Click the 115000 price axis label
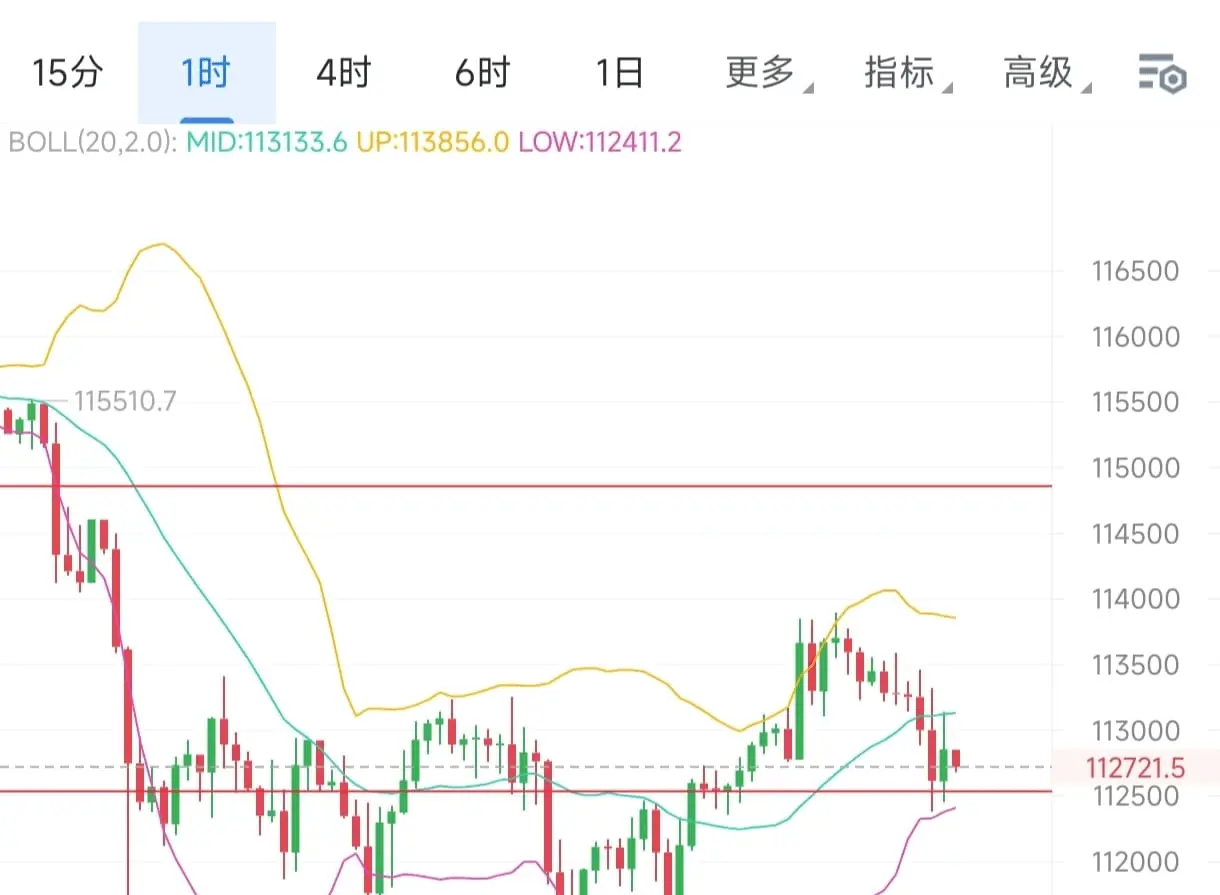 [1135, 468]
